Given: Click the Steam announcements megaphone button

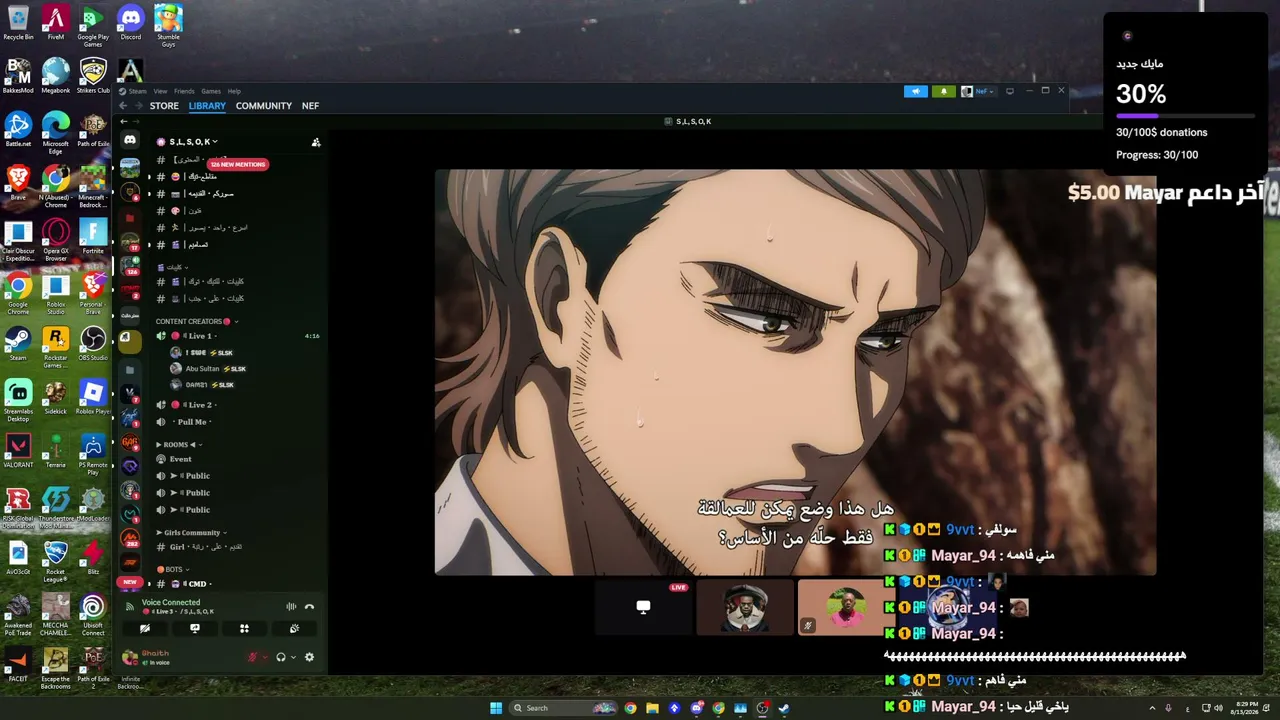Looking at the screenshot, I should pos(916,91).
